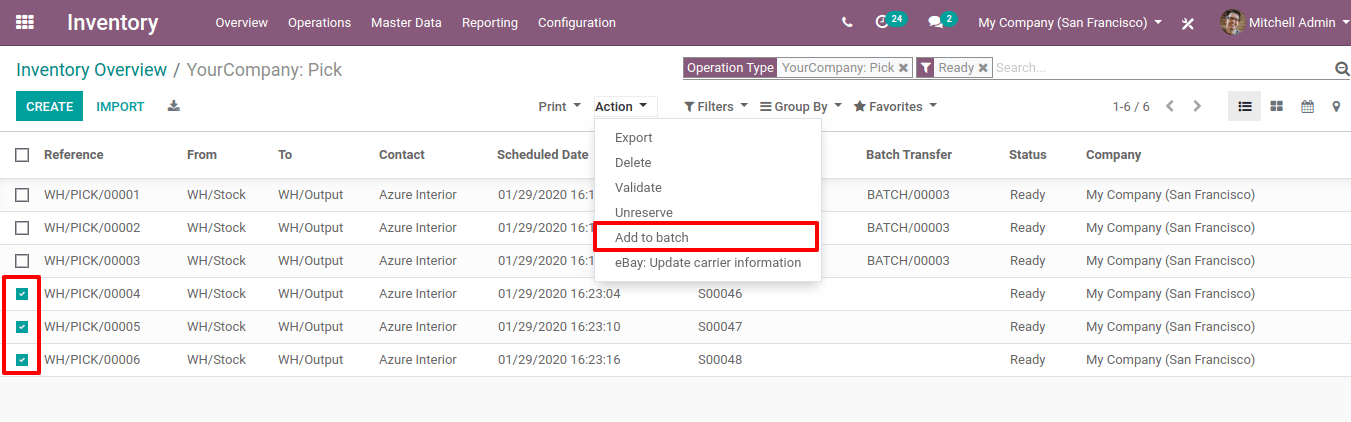Open the Filters dropdown
Viewport: 1351px width, 422px height.
click(x=716, y=107)
